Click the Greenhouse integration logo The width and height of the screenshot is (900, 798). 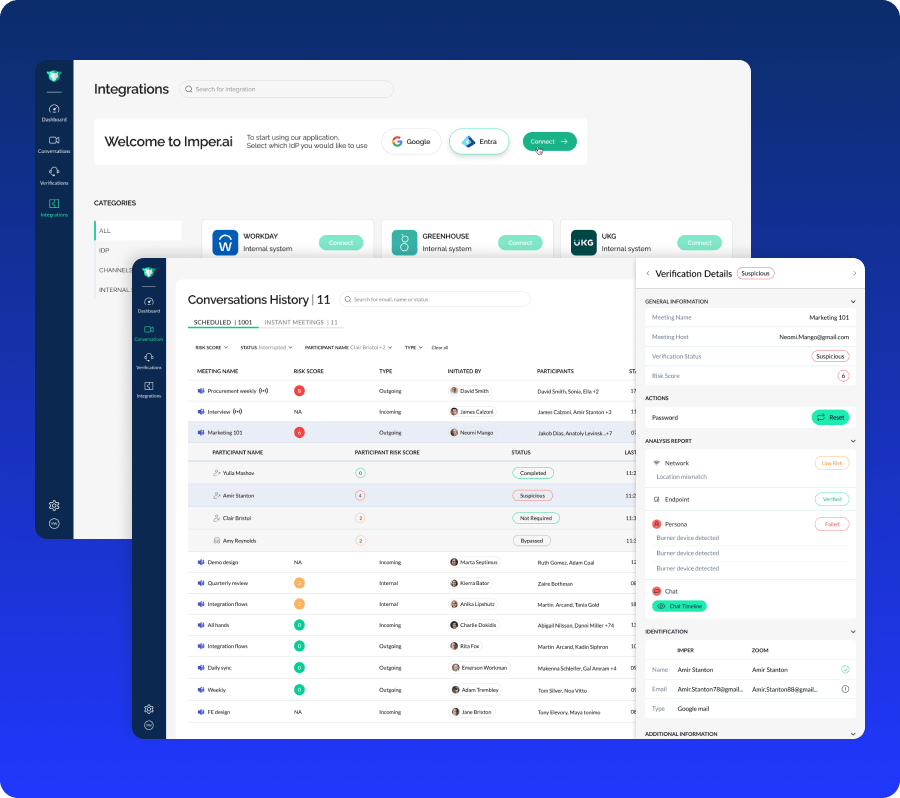coord(403,242)
